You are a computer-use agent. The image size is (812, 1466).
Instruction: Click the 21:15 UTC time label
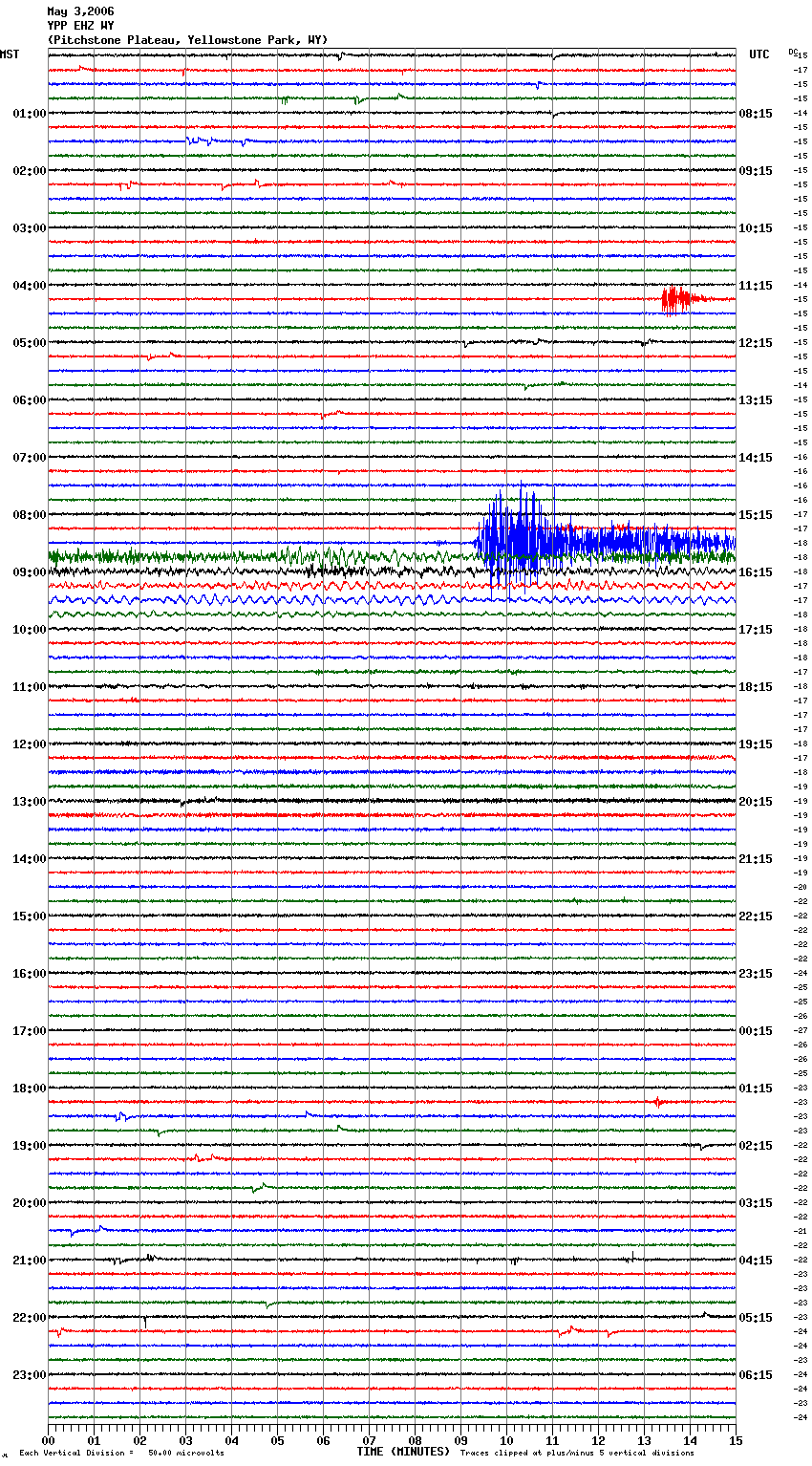(756, 859)
